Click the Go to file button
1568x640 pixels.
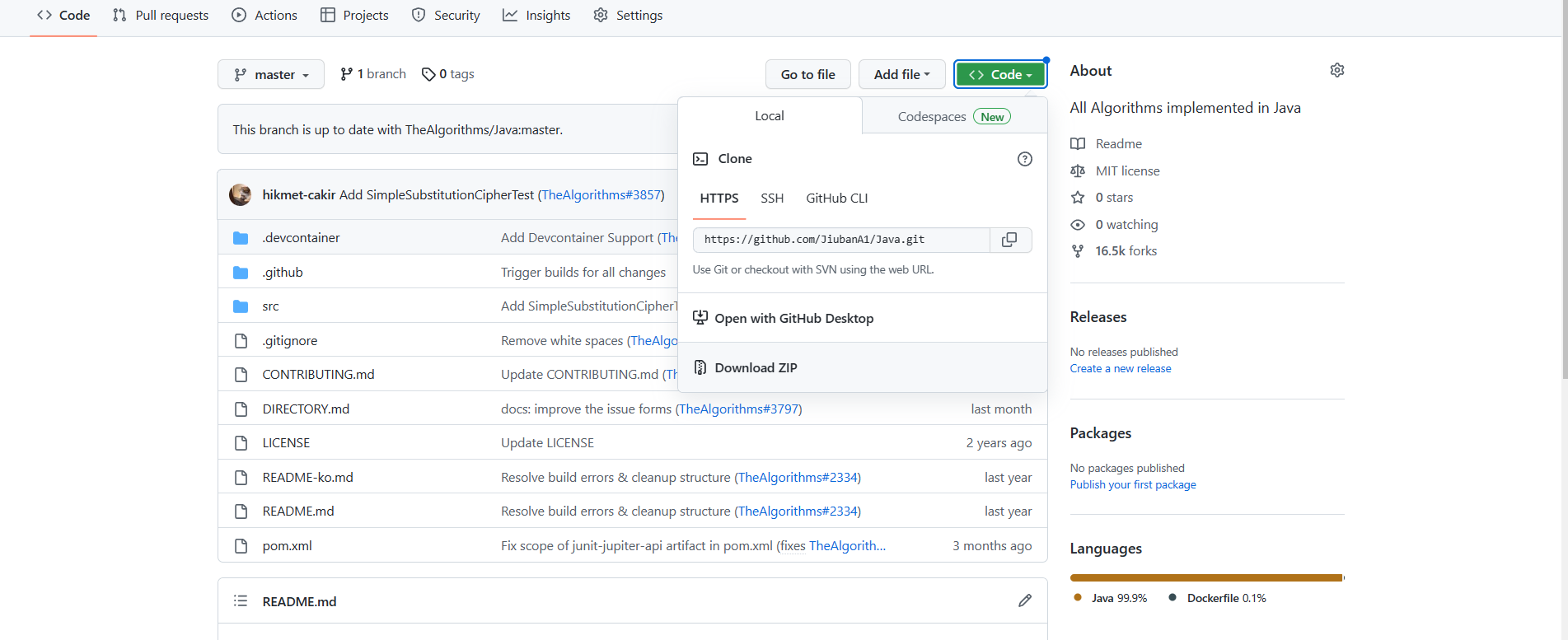(807, 75)
